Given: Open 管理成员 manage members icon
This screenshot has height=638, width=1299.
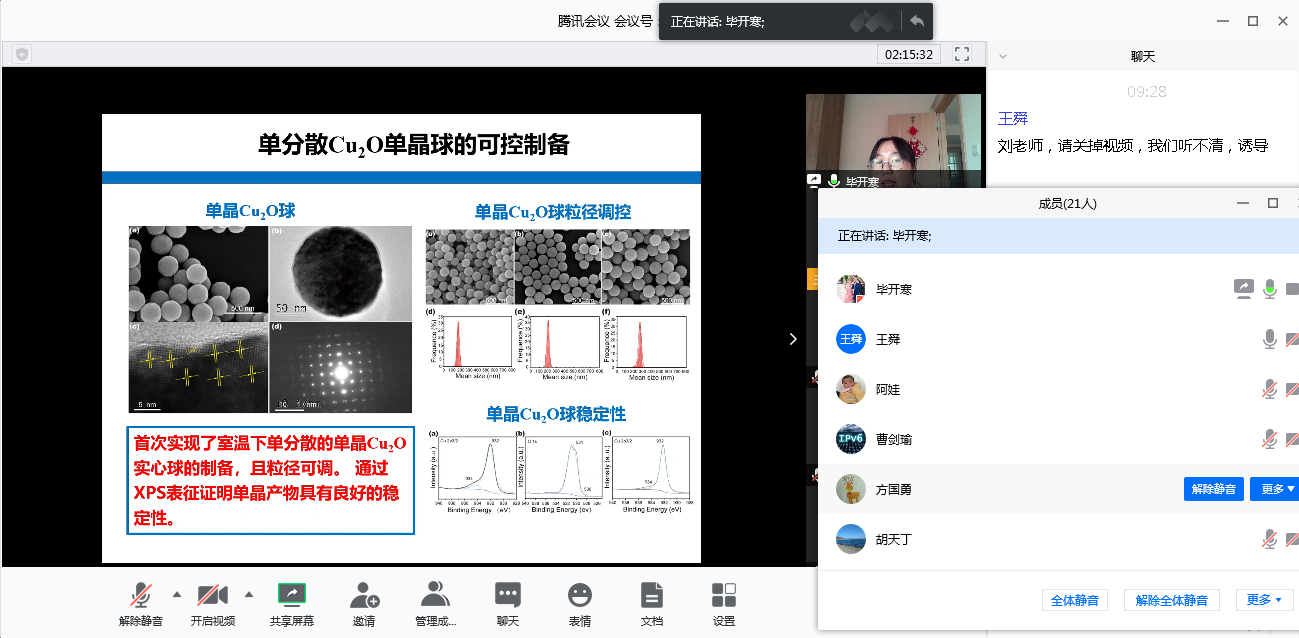Looking at the screenshot, I should coord(435,595).
